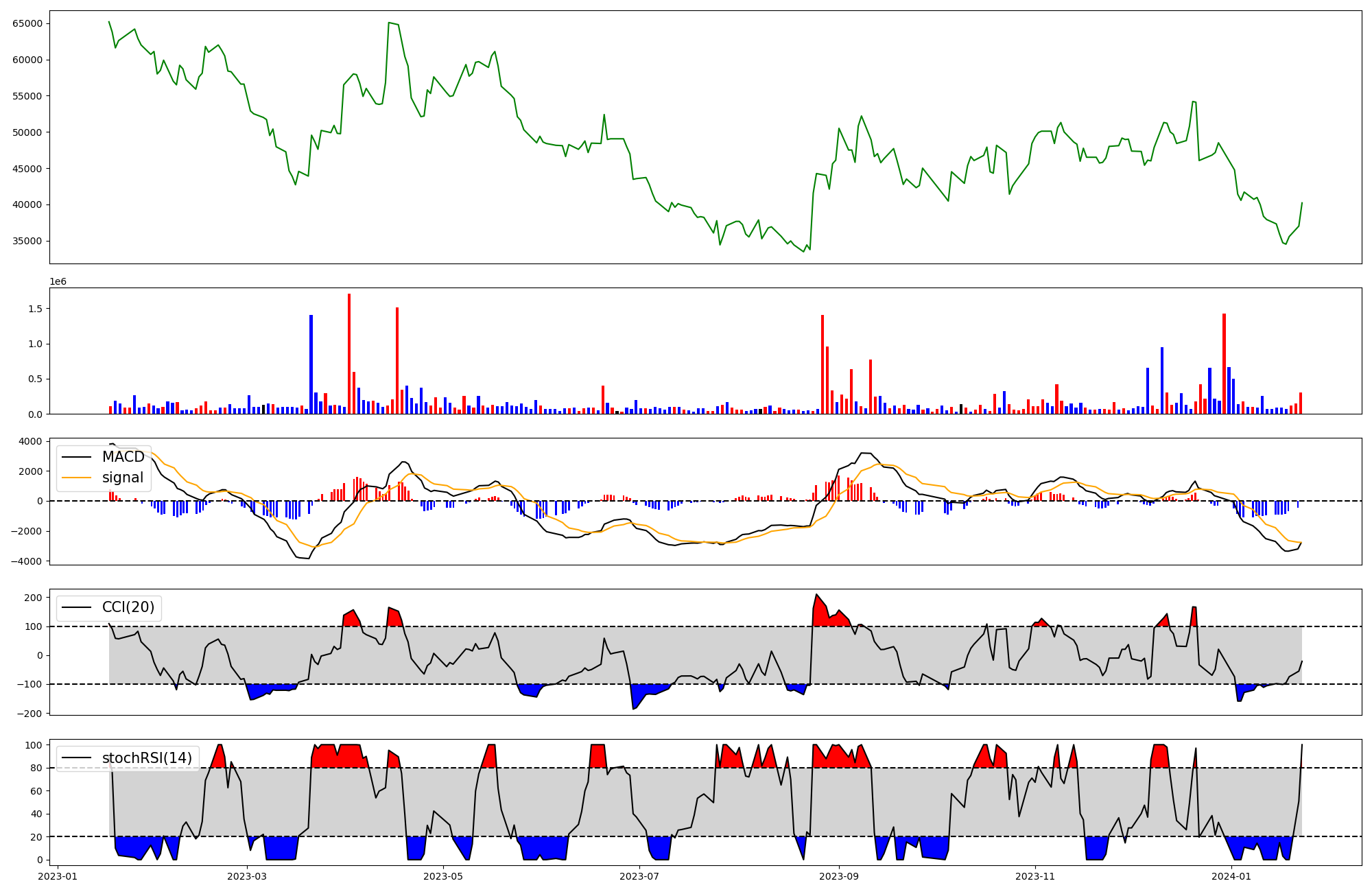Click the 2000 label on MACD axis
The height and width of the screenshot is (892, 1372).
tap(31, 471)
